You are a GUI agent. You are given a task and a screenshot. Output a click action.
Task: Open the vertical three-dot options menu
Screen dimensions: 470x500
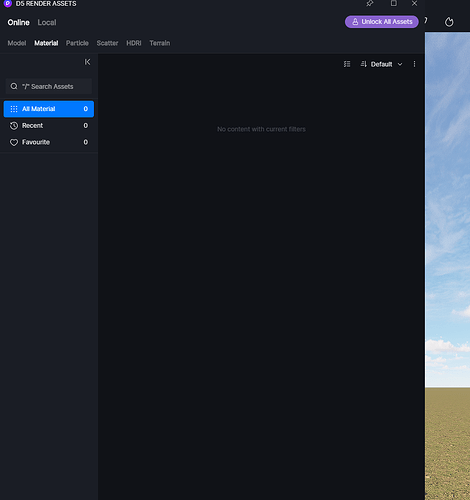click(414, 64)
